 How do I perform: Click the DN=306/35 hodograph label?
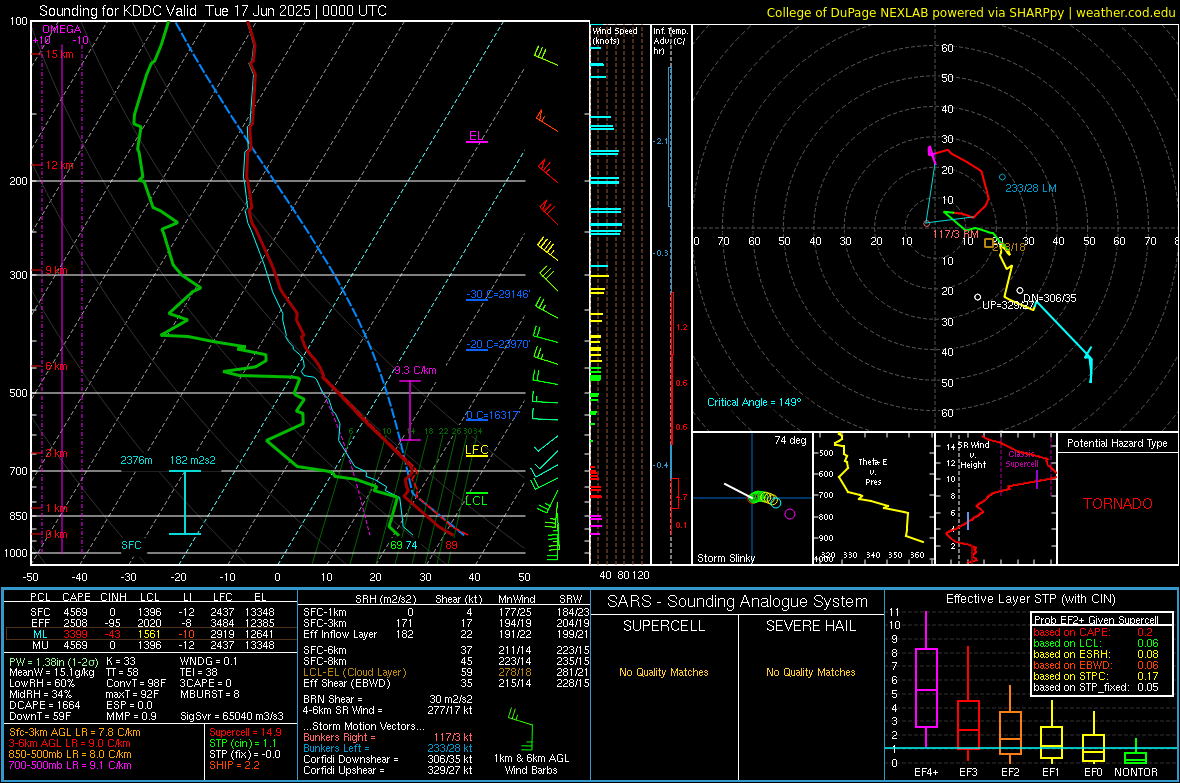[x=1049, y=298]
